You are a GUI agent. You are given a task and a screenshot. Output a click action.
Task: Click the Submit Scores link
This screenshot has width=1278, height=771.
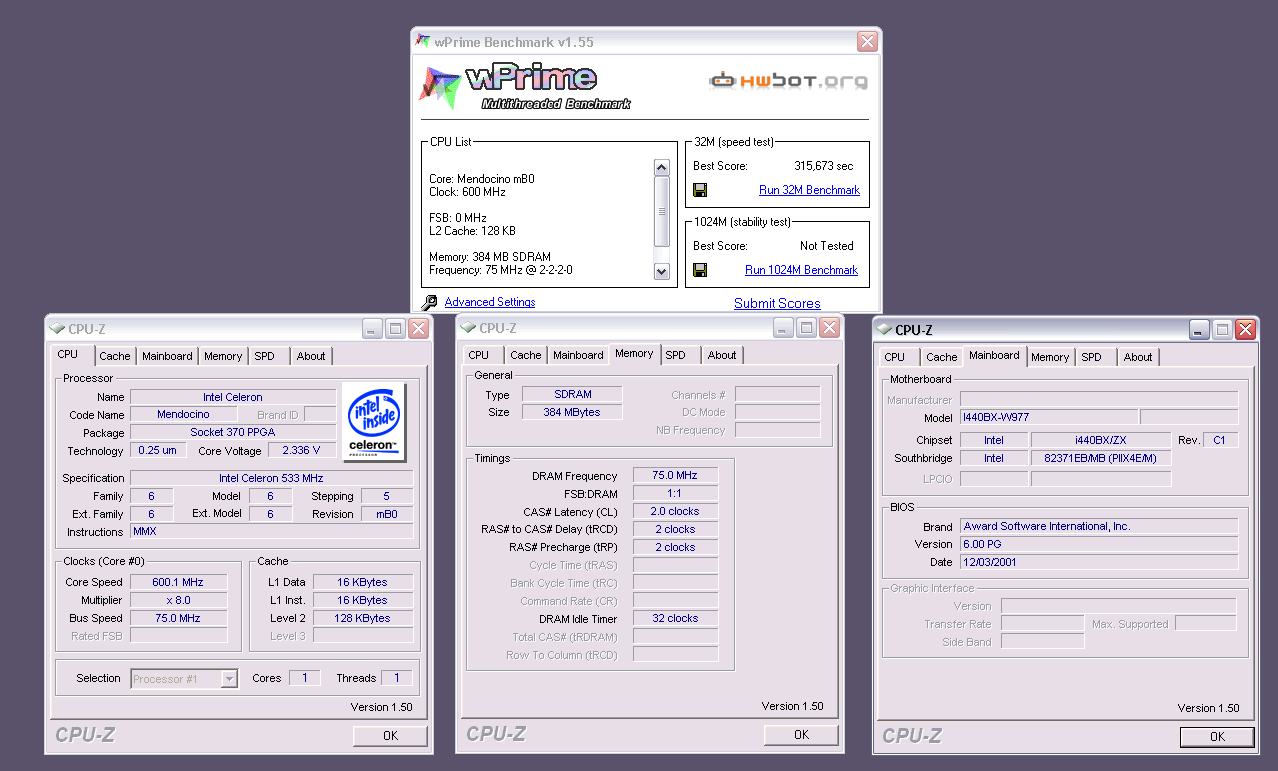click(x=777, y=303)
